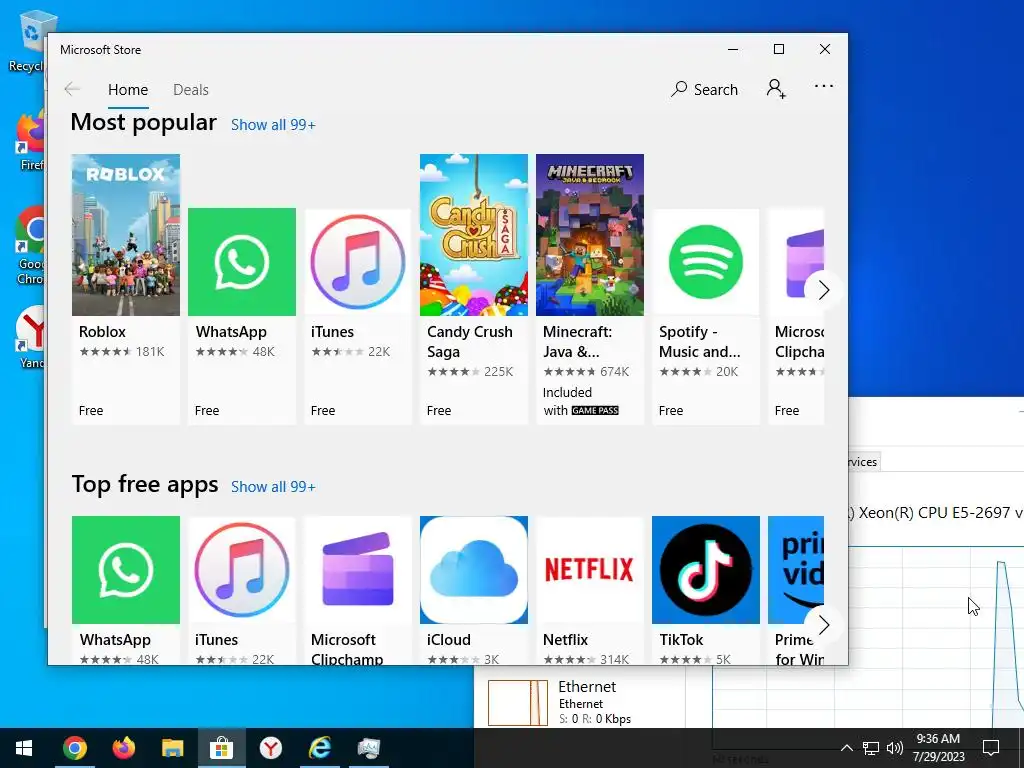Switch to Task Manager from the taskbar

[369, 748]
